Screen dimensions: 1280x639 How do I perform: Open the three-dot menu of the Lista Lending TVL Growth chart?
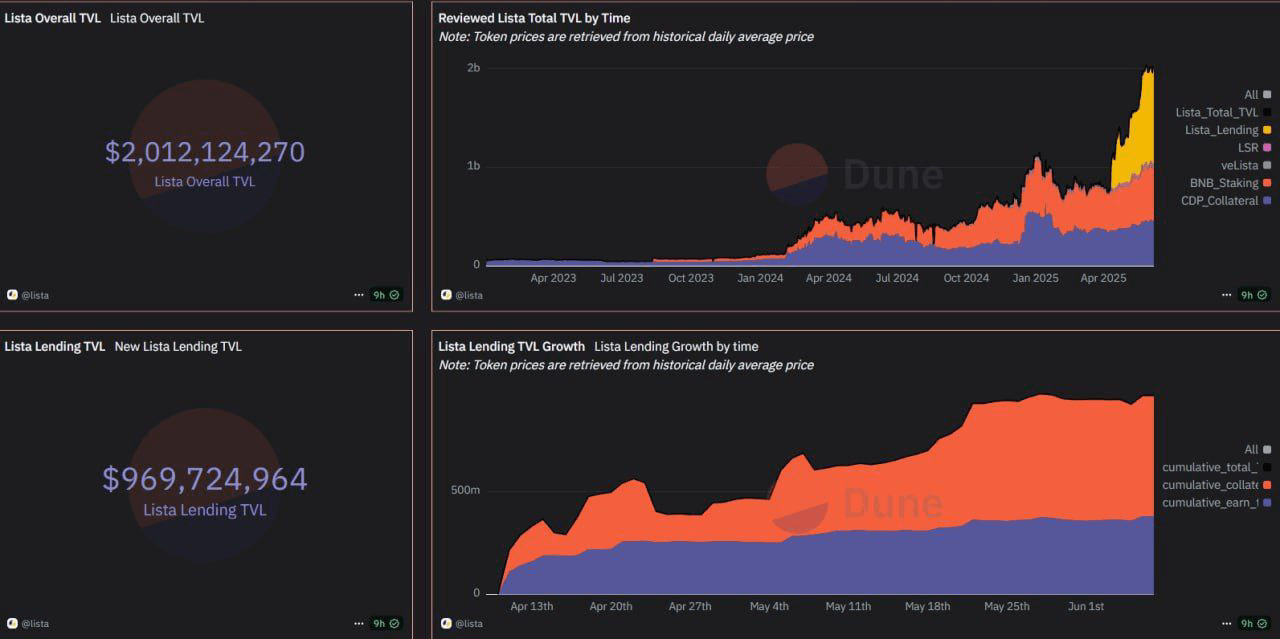[x=1227, y=623]
